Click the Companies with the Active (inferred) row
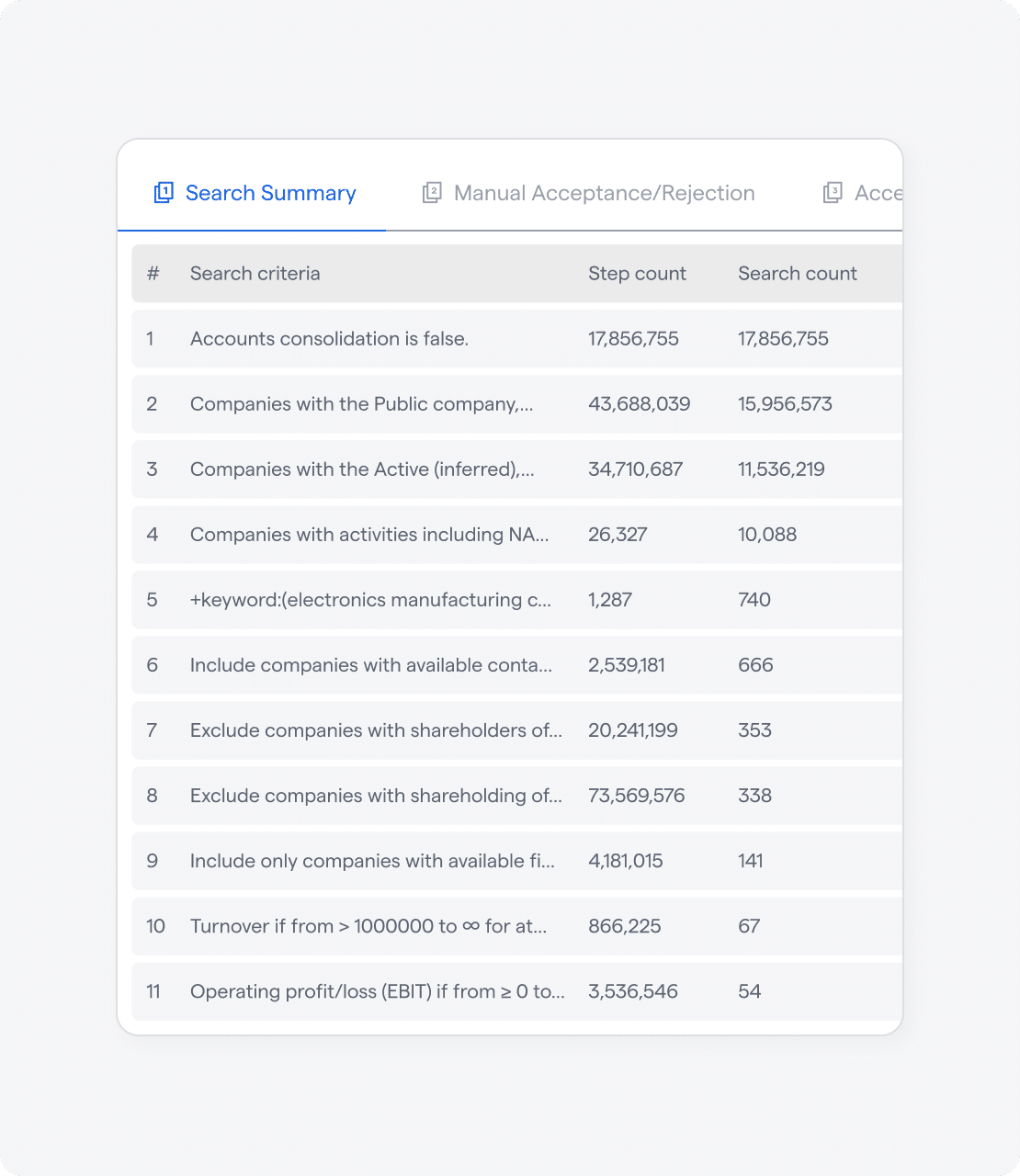 (361, 469)
